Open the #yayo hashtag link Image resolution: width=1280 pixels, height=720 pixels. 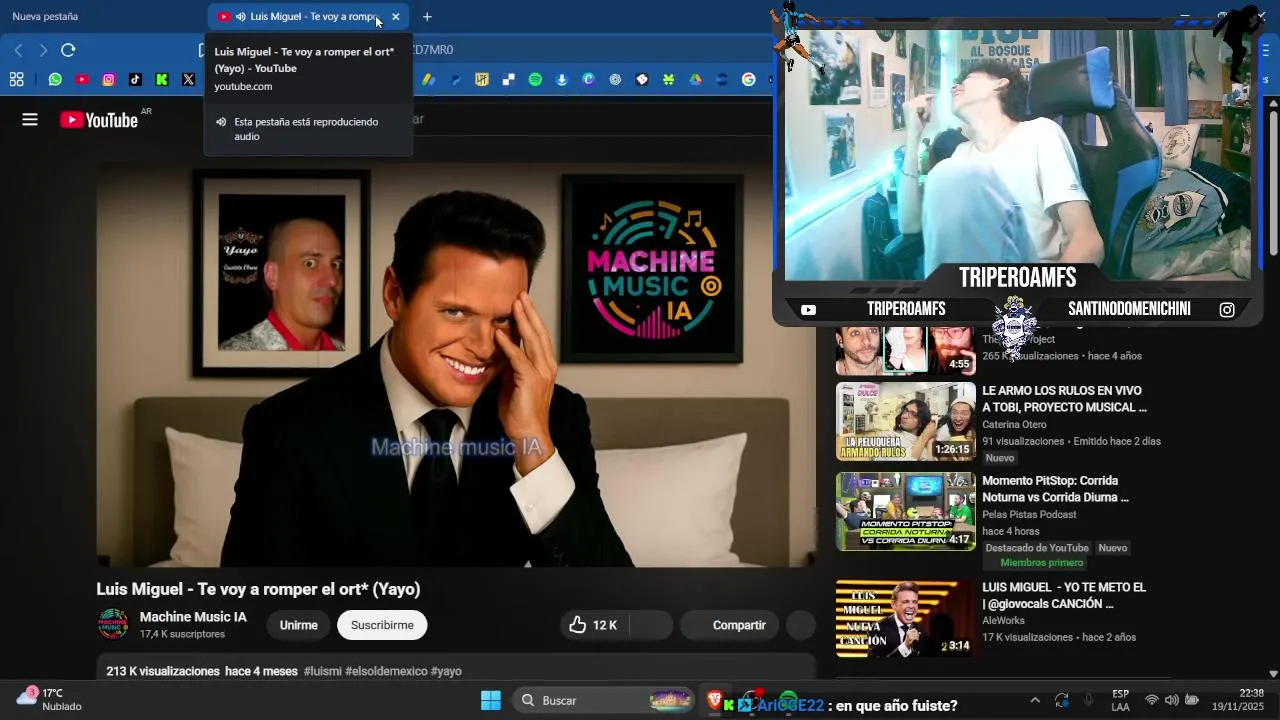(x=446, y=671)
